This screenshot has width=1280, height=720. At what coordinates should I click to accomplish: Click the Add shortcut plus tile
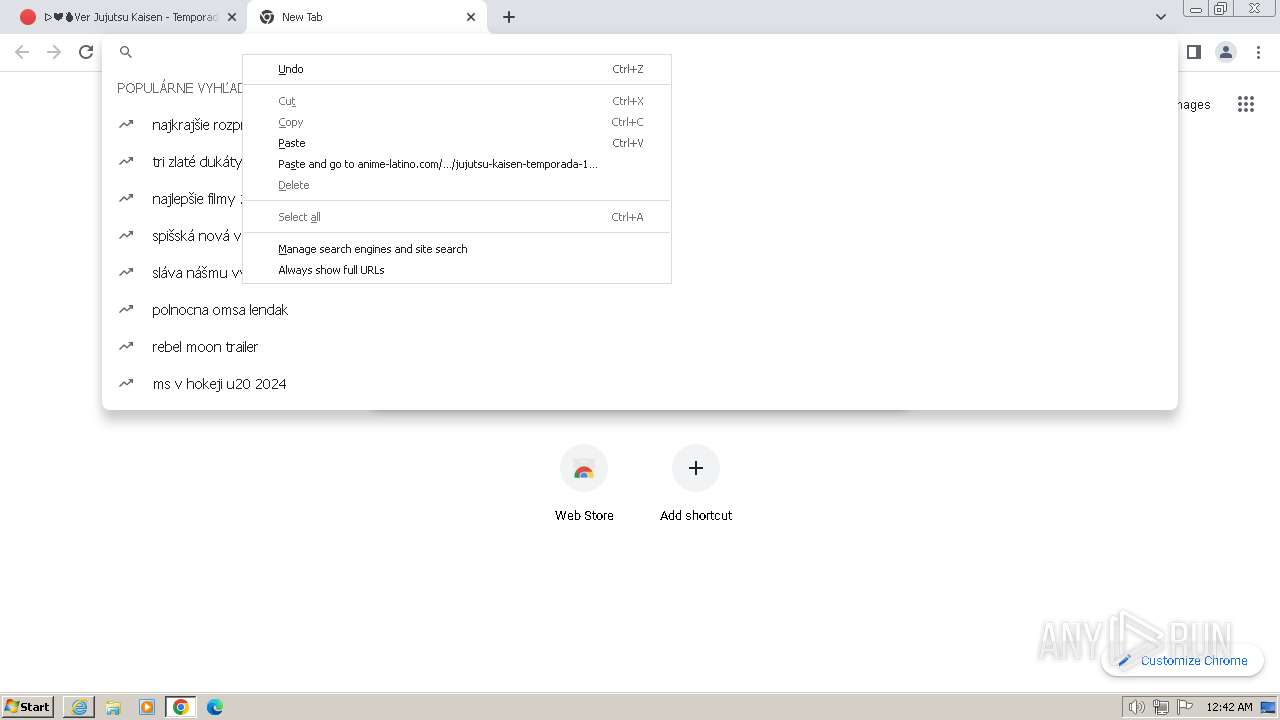point(696,468)
